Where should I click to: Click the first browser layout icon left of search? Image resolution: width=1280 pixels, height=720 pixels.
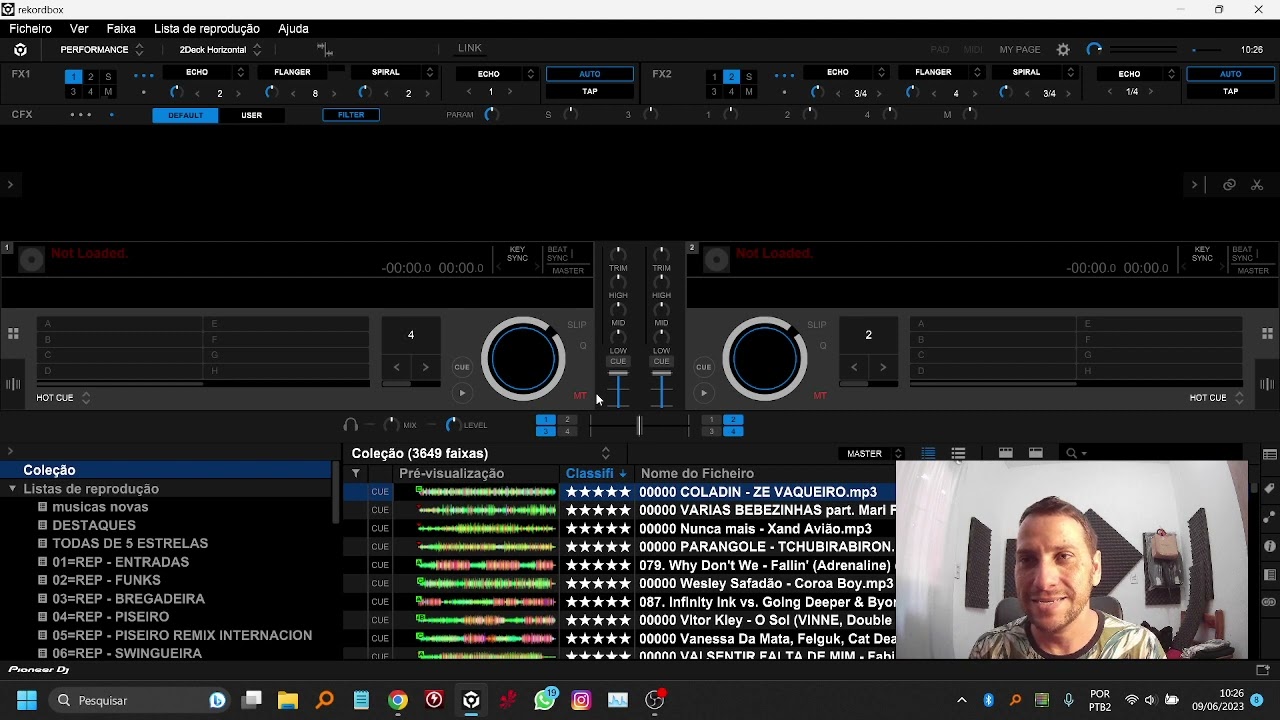click(1006, 453)
